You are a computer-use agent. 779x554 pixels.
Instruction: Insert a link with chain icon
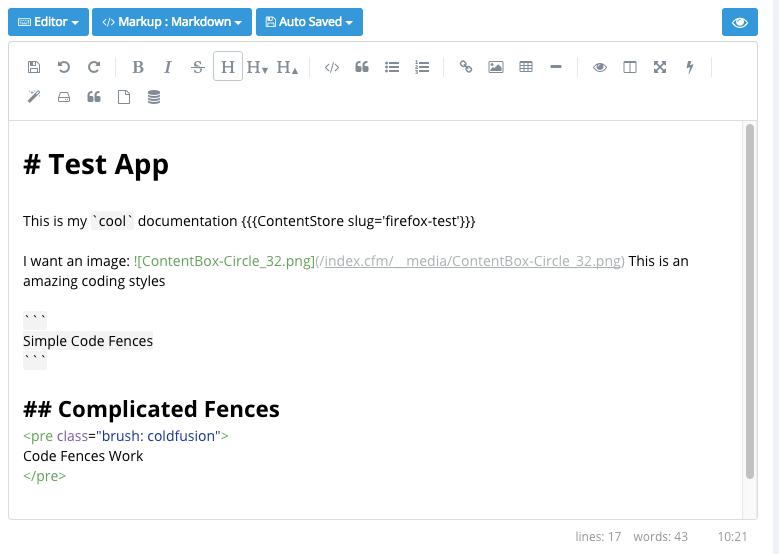tap(465, 67)
